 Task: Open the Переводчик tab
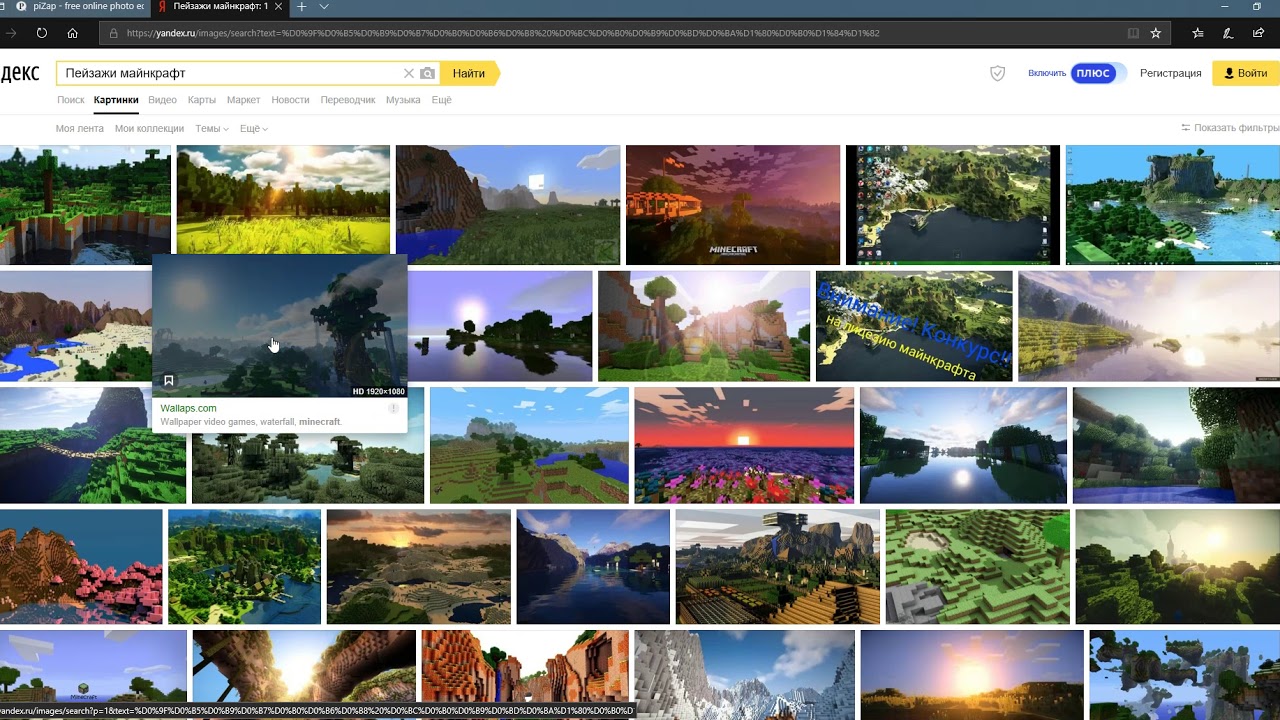348,100
